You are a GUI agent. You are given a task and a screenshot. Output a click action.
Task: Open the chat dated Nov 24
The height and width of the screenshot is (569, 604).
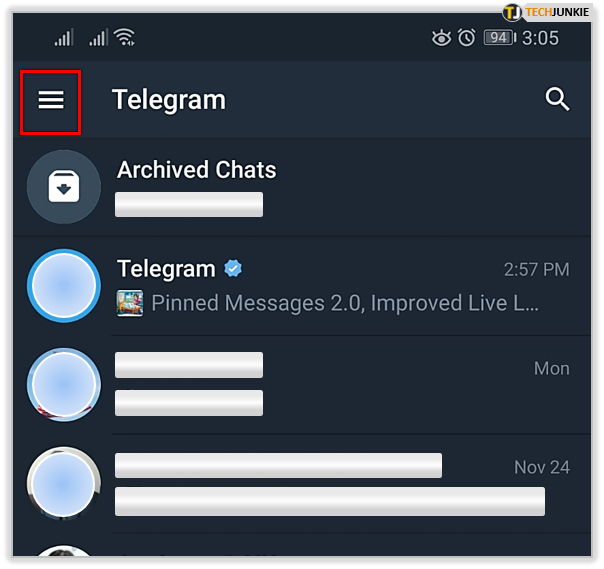(x=302, y=484)
